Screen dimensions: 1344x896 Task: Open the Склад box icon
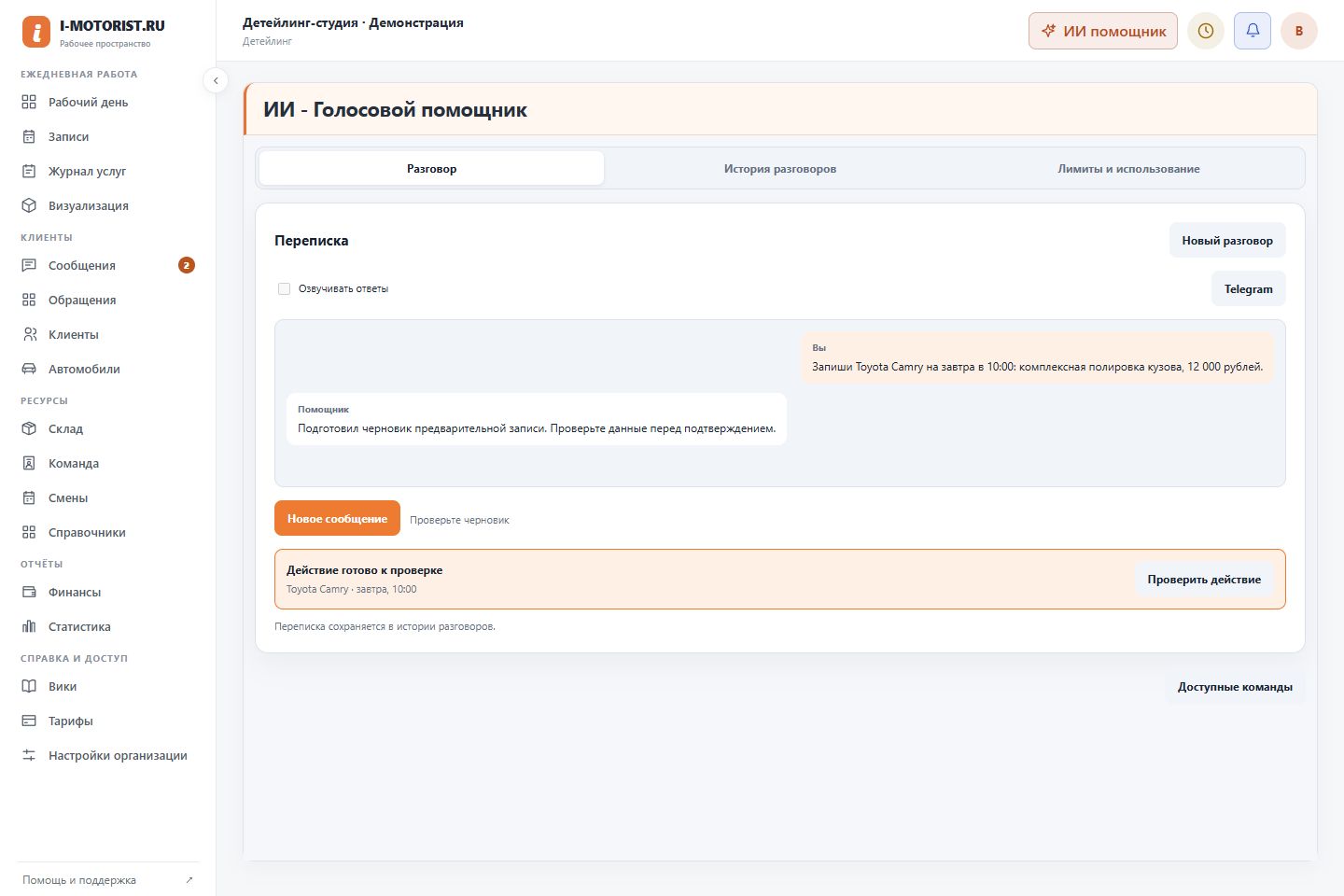point(29,428)
